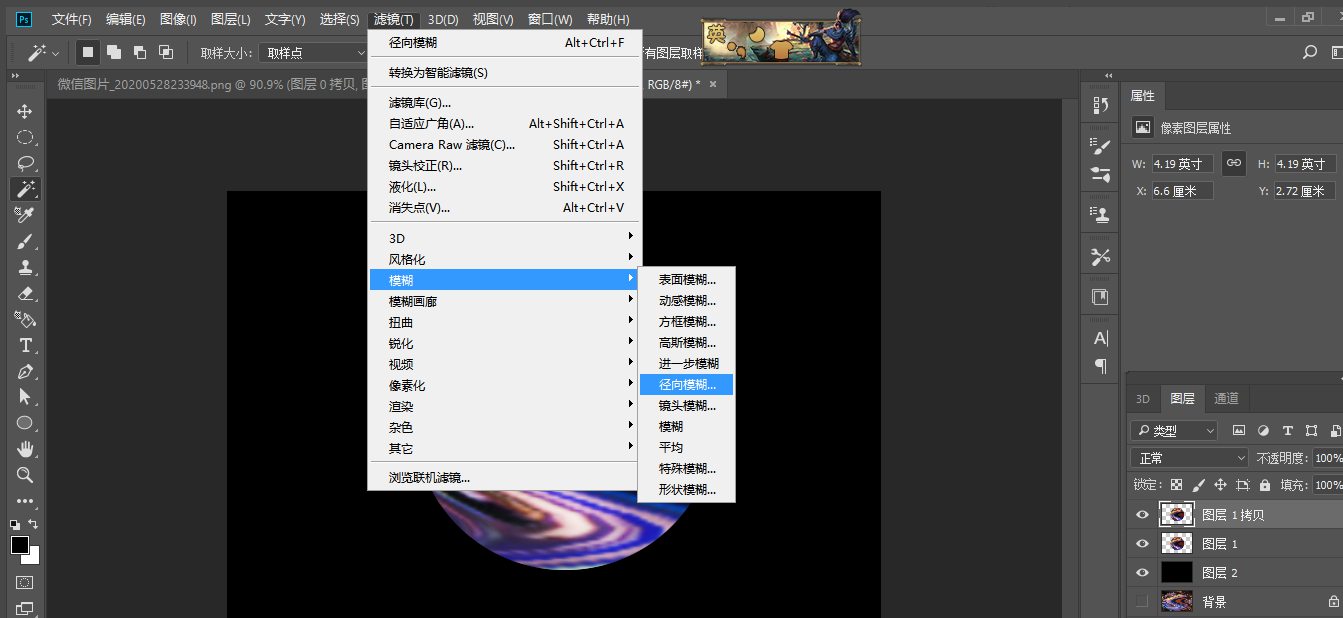Select the Move tool
1343x618 pixels.
tap(25, 111)
